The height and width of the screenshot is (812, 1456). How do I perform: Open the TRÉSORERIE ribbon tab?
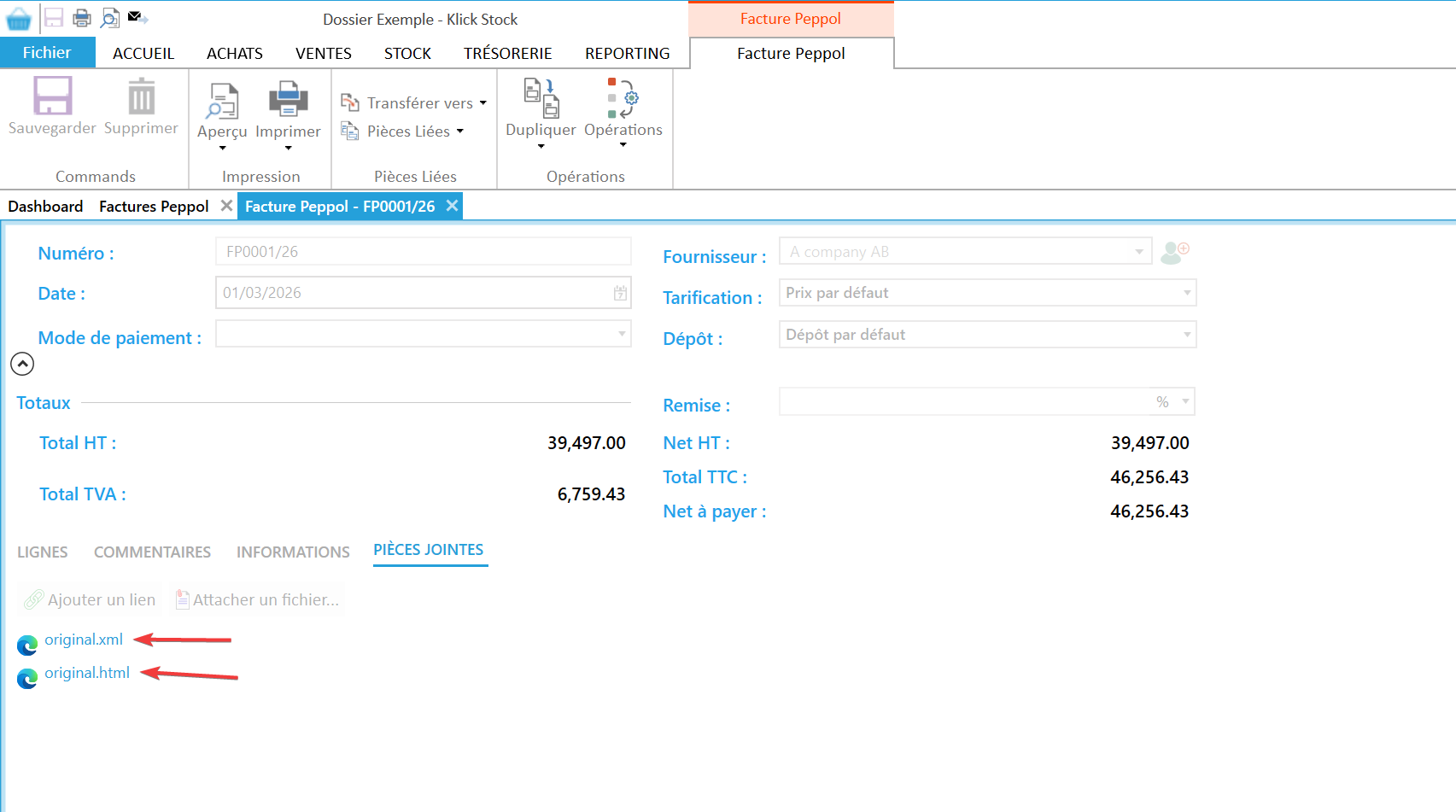tap(507, 53)
